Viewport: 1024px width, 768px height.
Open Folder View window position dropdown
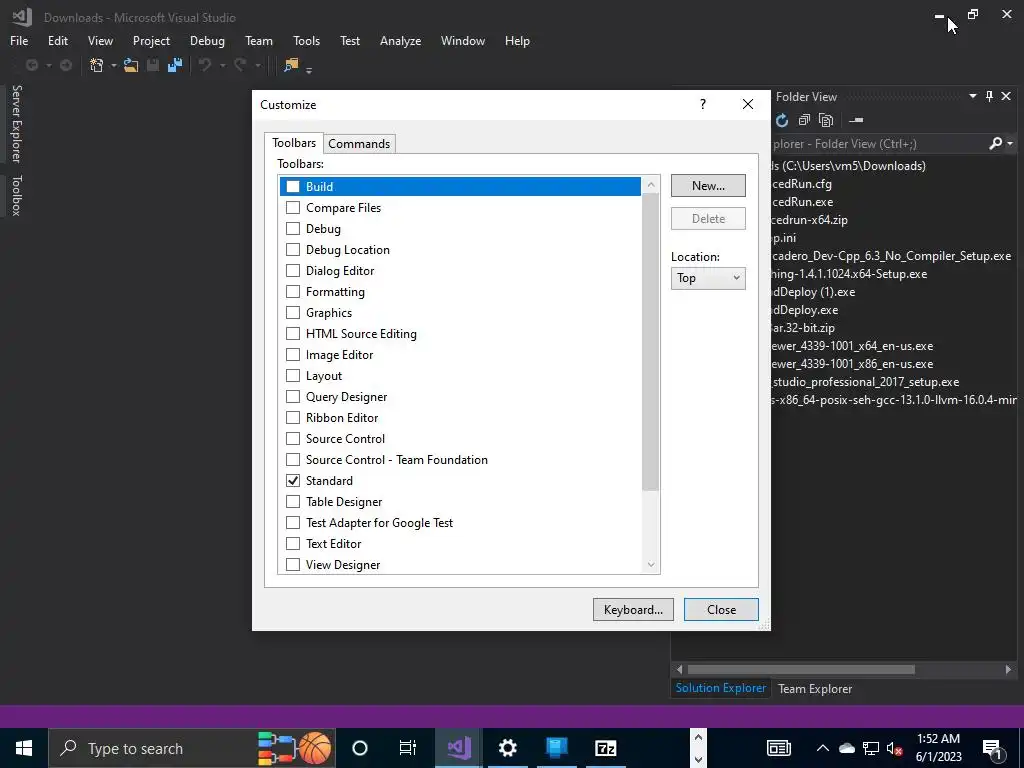(x=972, y=97)
